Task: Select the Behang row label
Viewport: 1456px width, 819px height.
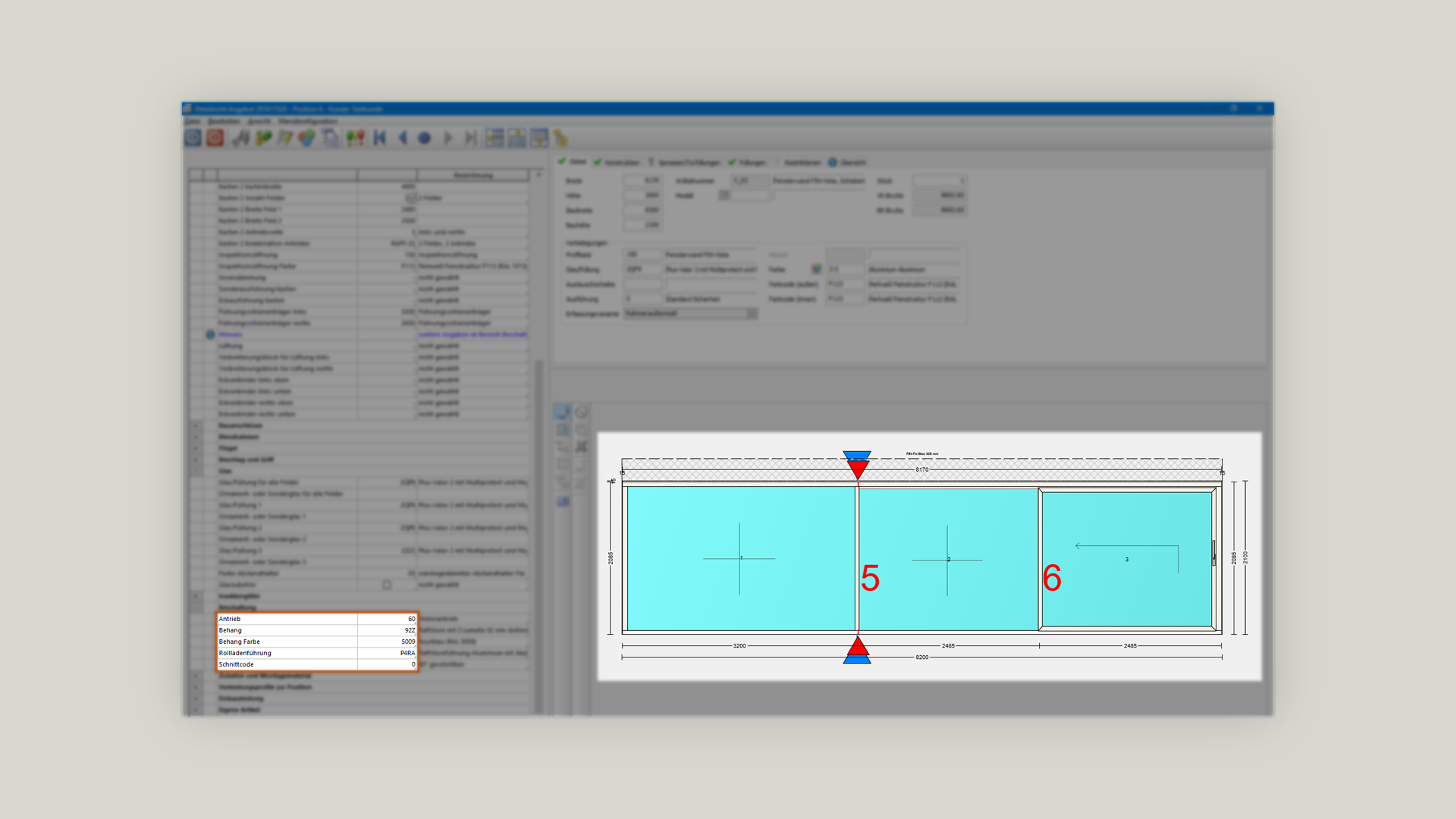Action: tap(231, 630)
